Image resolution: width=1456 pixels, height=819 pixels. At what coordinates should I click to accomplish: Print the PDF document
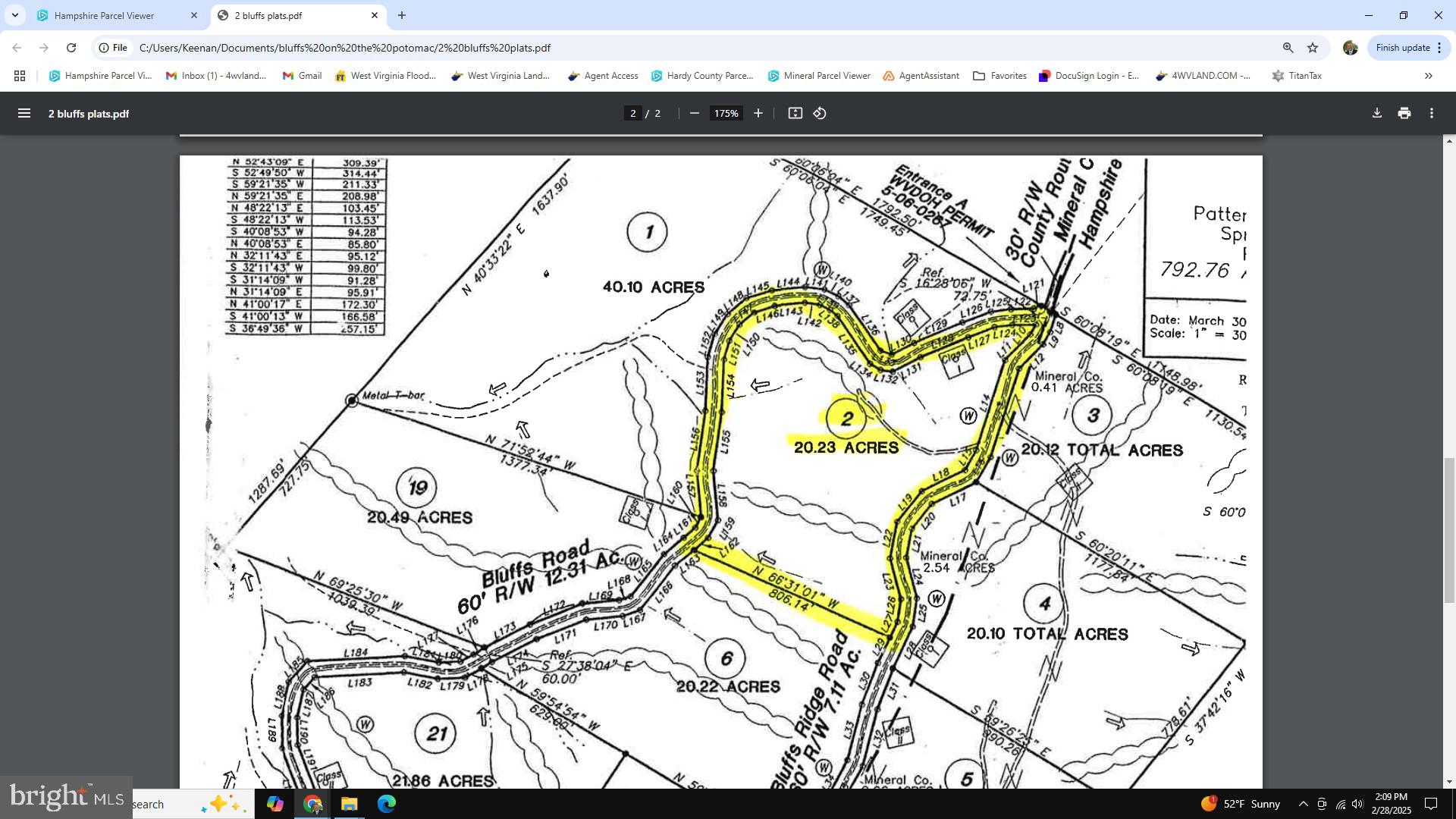[x=1404, y=113]
